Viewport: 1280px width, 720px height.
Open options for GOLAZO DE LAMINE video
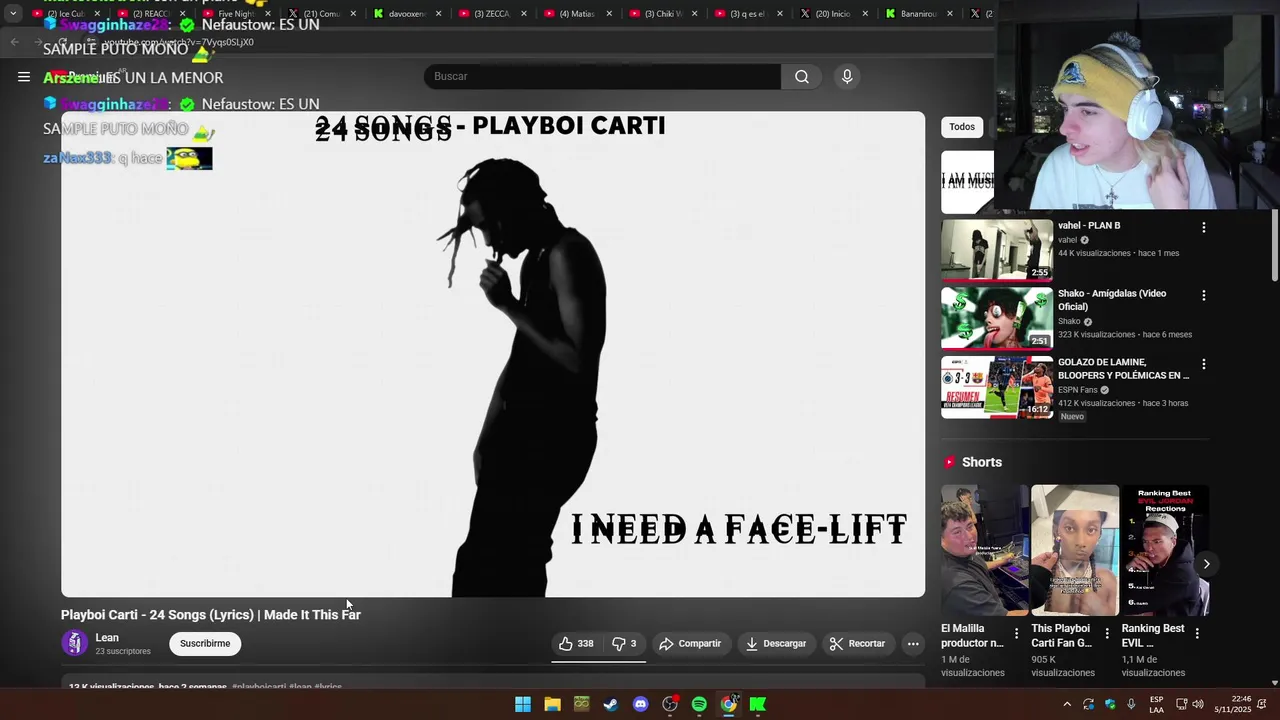(1204, 365)
